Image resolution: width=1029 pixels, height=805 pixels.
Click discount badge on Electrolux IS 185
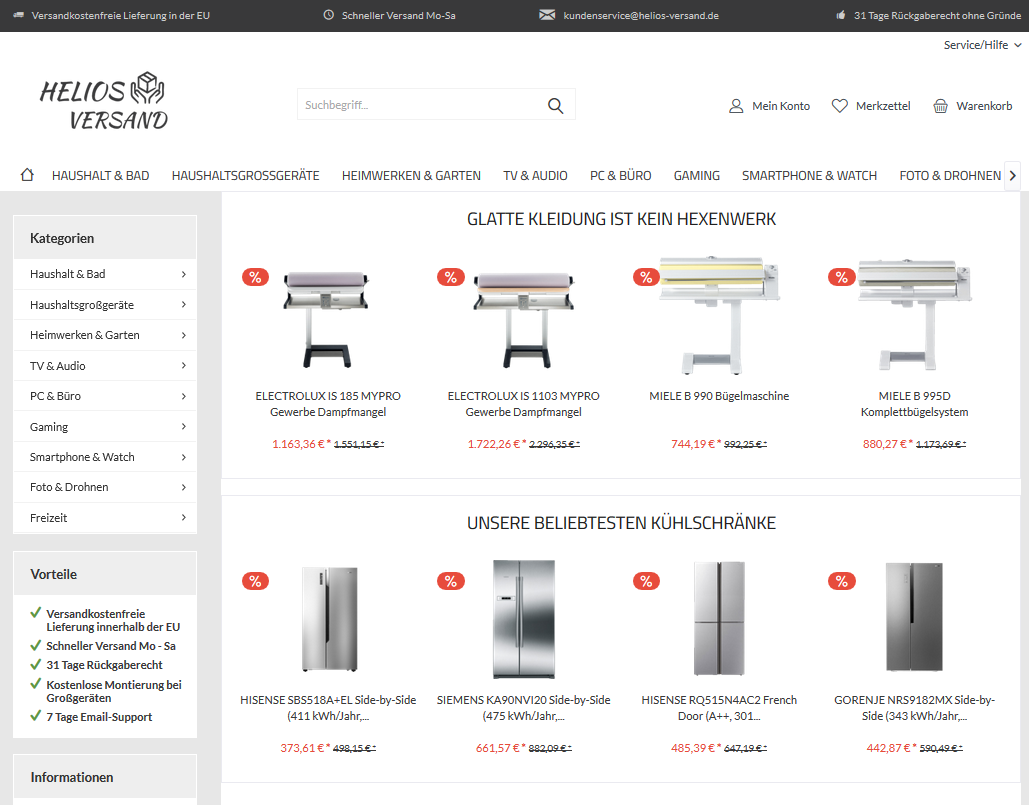(x=255, y=277)
